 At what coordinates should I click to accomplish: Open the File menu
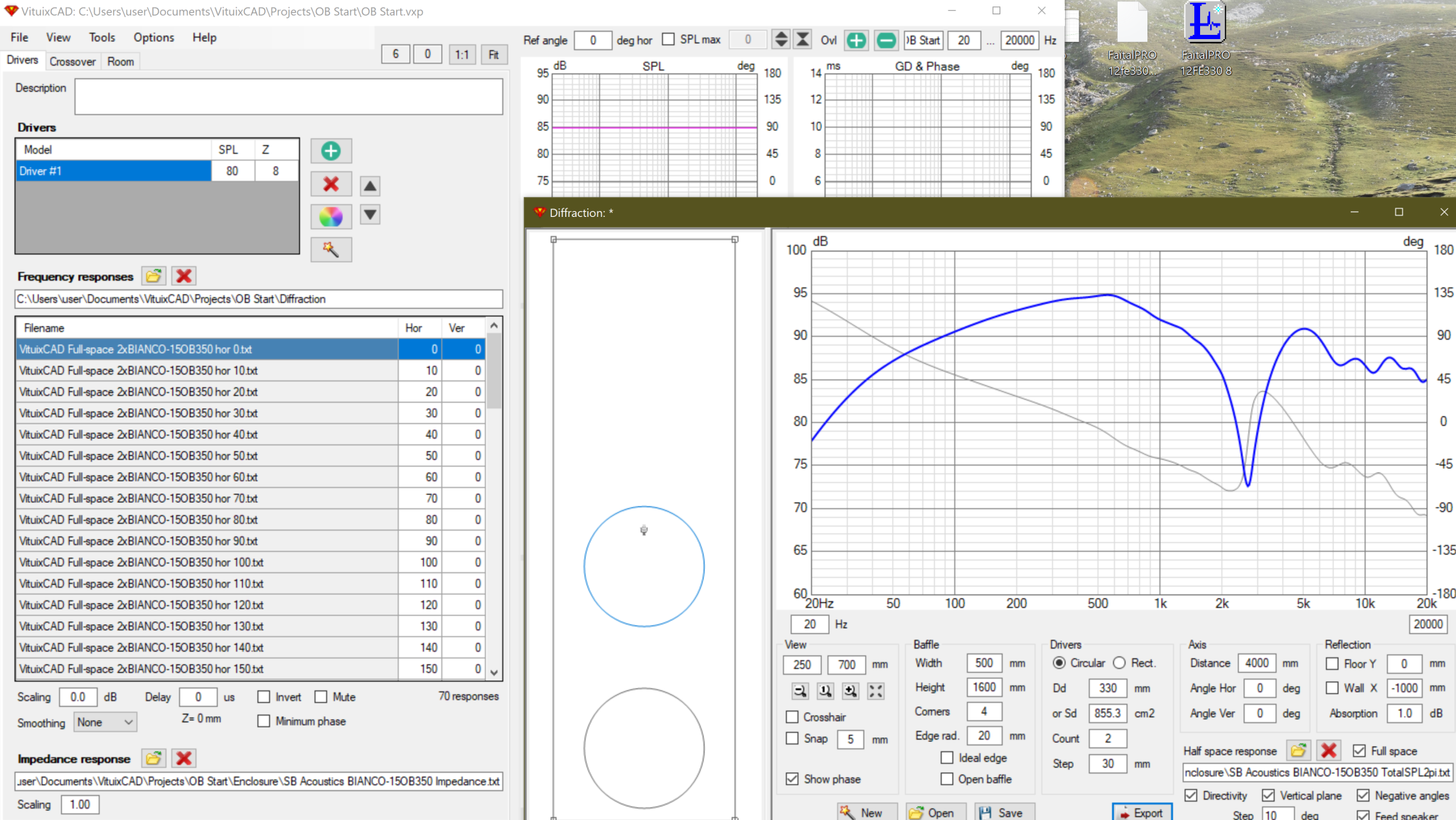click(19, 38)
